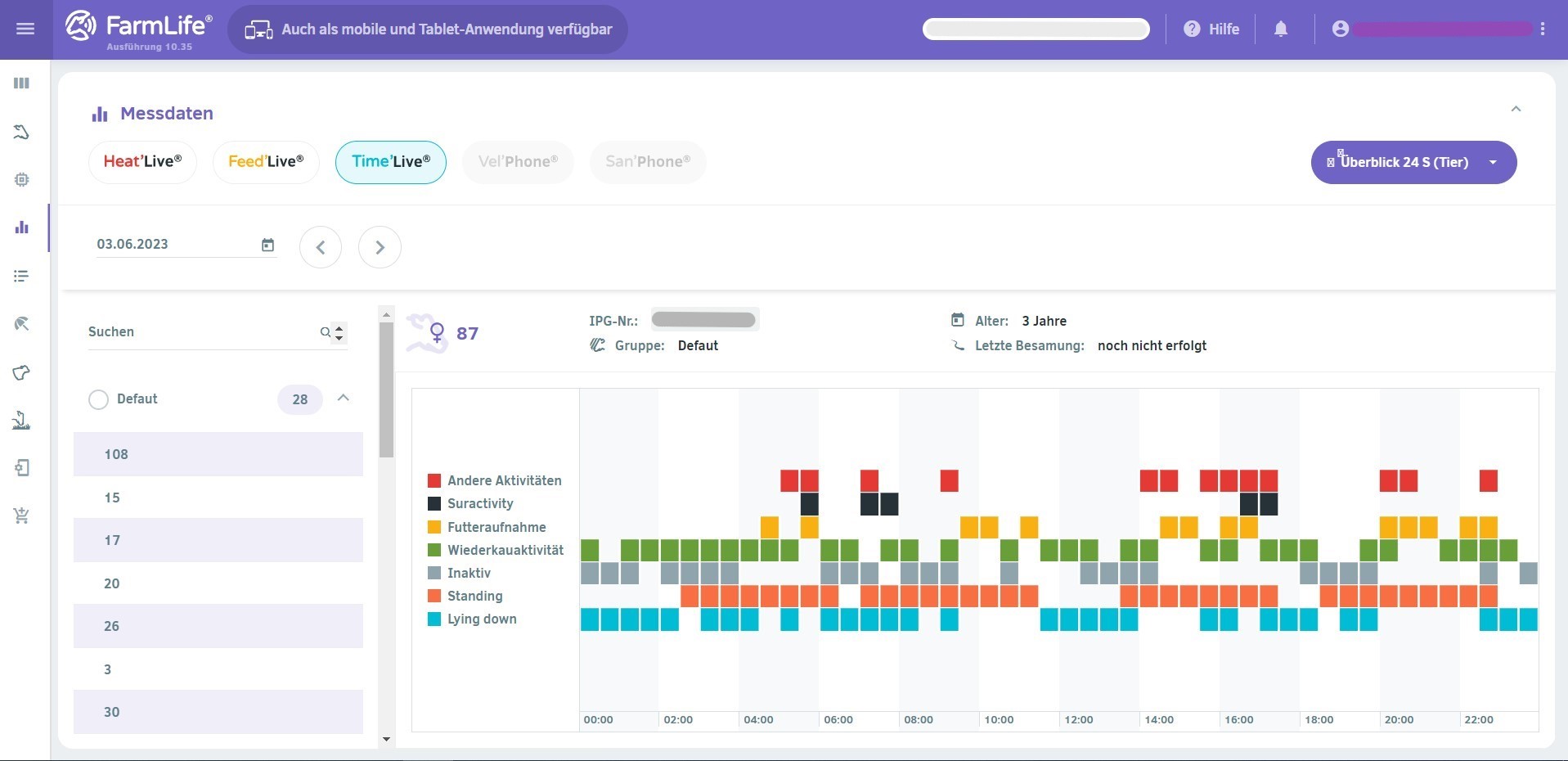Click the red Andere Aktivitäten legend swatch
Viewport: 1568px width, 761px height.
pos(434,480)
